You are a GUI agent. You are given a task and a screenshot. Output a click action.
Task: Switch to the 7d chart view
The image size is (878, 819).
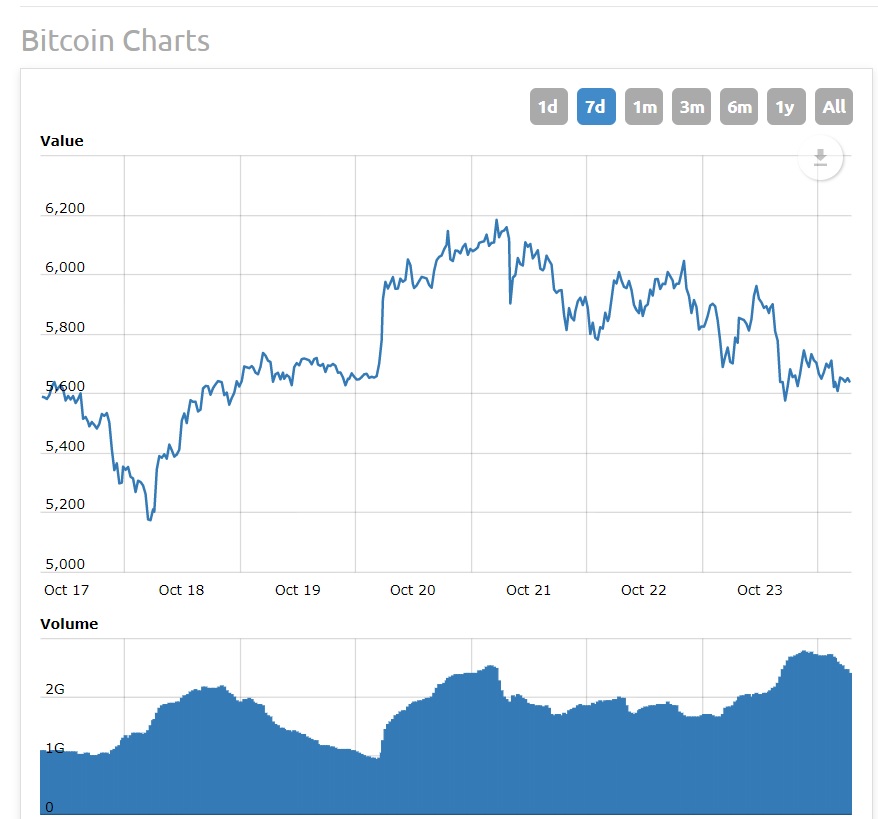596,106
